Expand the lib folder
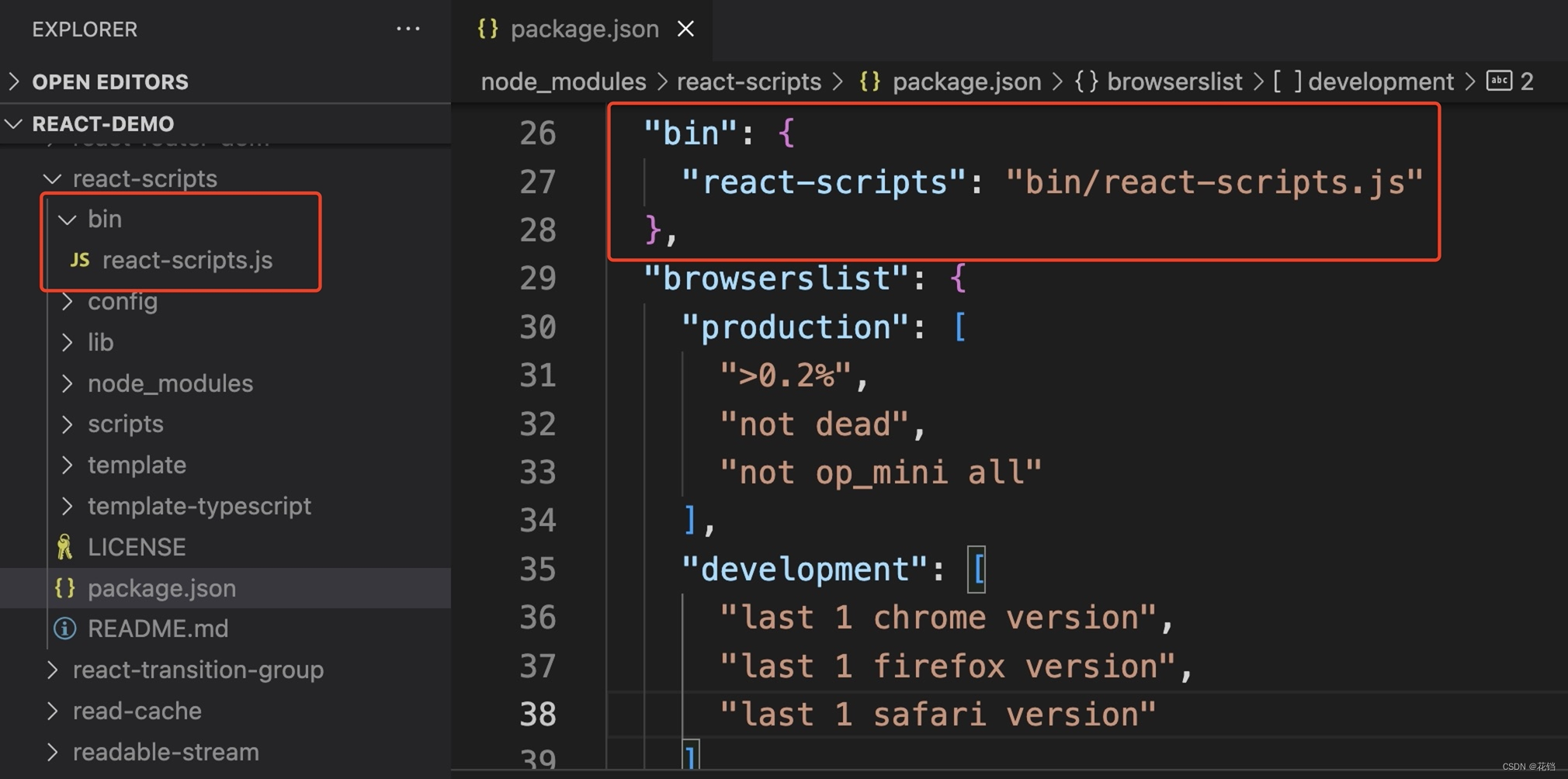This screenshot has height=779, width=1568. [x=225, y=342]
